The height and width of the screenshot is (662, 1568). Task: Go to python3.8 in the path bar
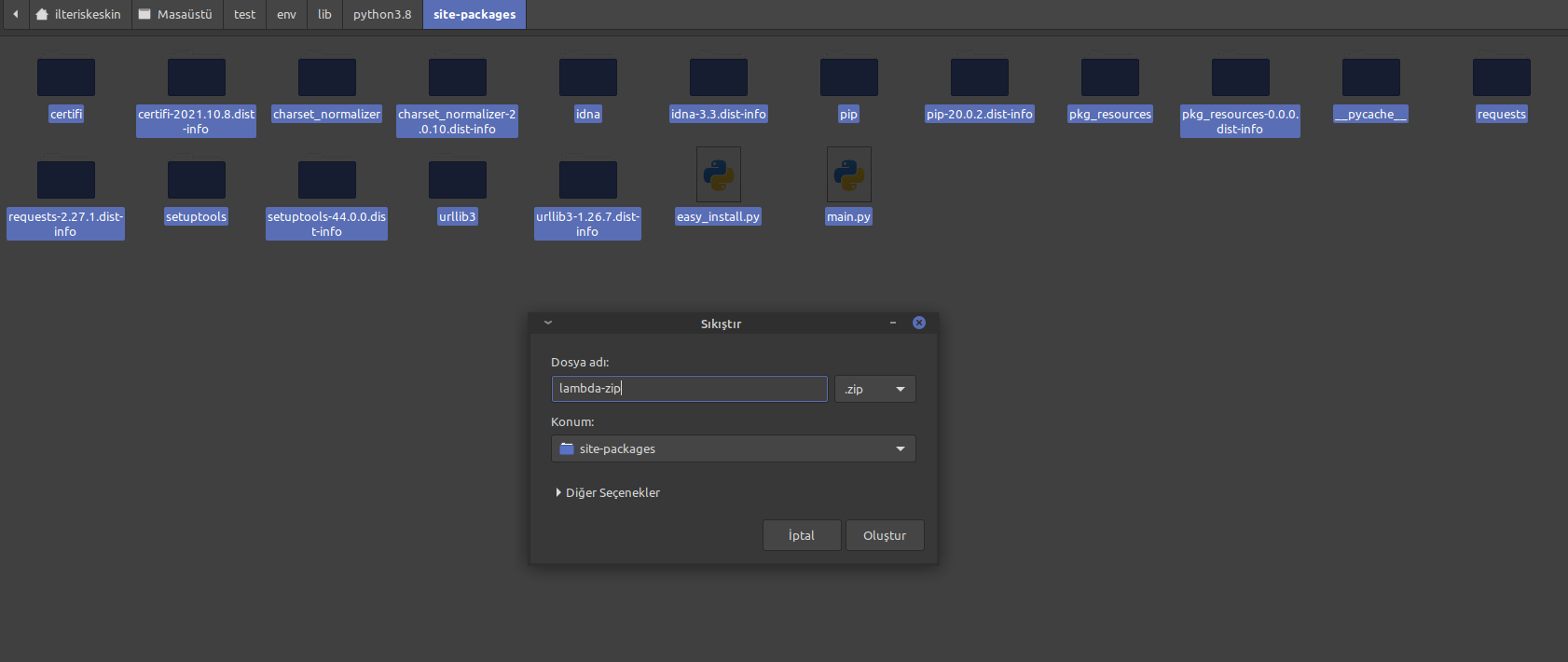[x=382, y=15]
